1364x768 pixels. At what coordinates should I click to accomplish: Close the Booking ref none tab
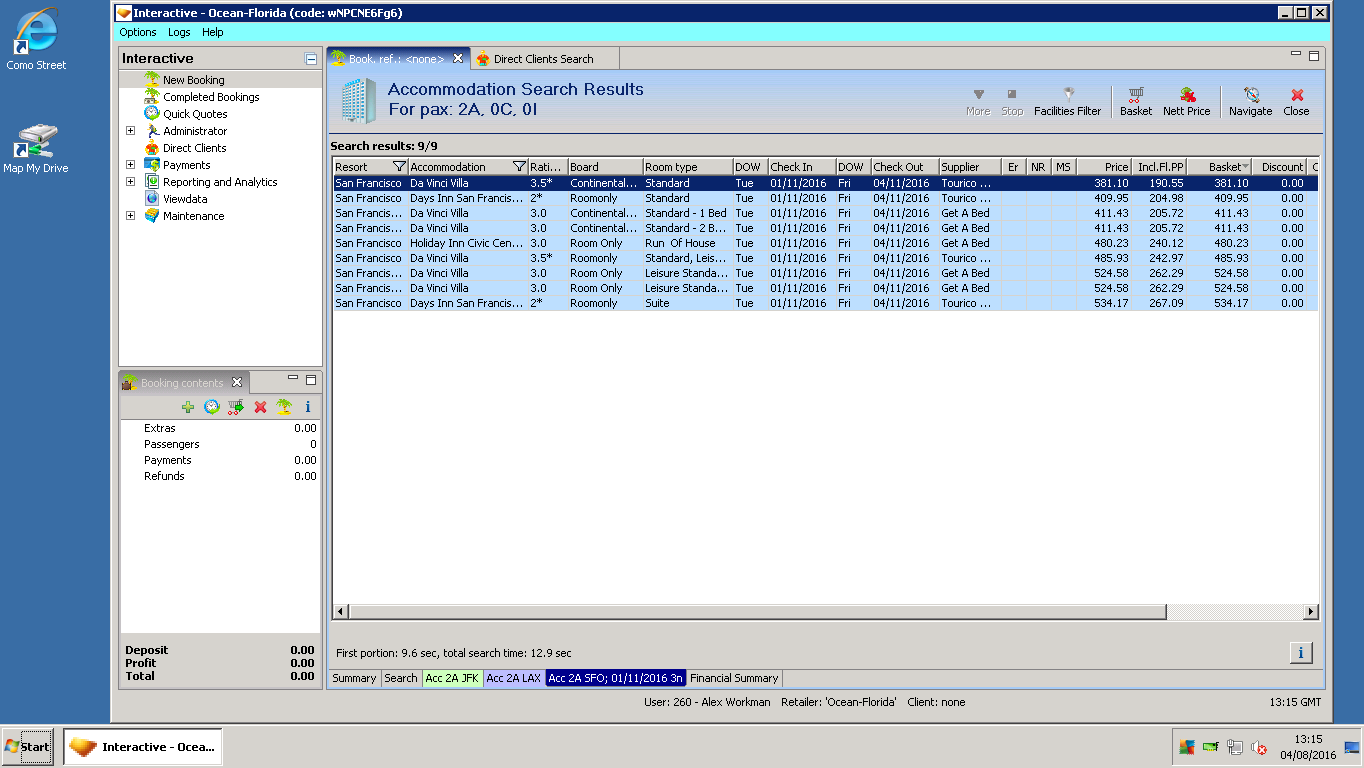(x=458, y=59)
